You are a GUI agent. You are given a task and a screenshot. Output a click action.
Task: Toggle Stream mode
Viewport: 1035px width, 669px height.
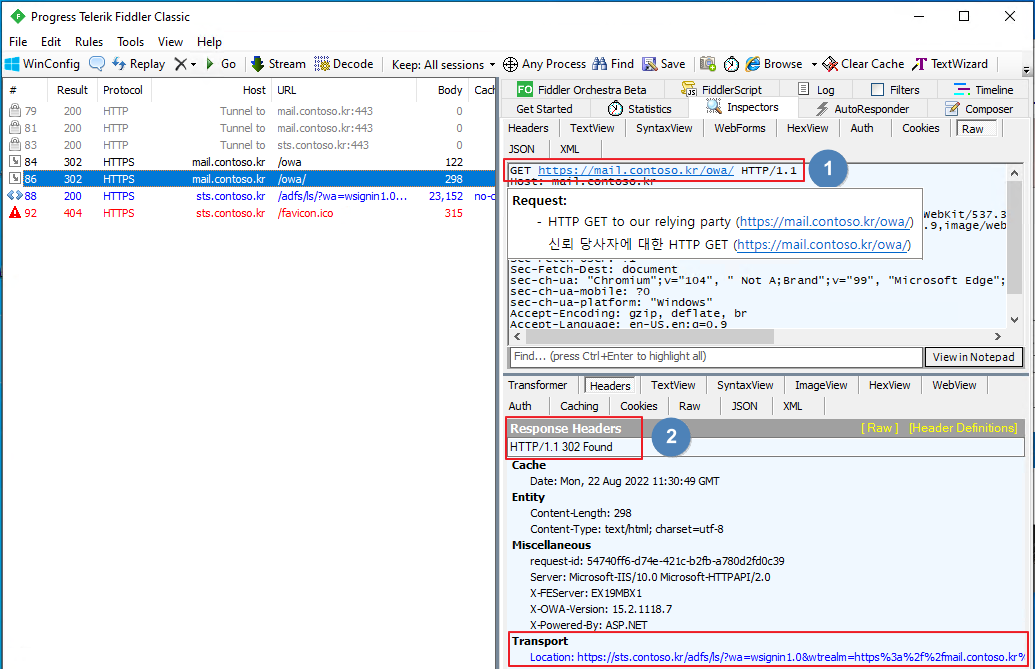pyautogui.click(x=278, y=64)
